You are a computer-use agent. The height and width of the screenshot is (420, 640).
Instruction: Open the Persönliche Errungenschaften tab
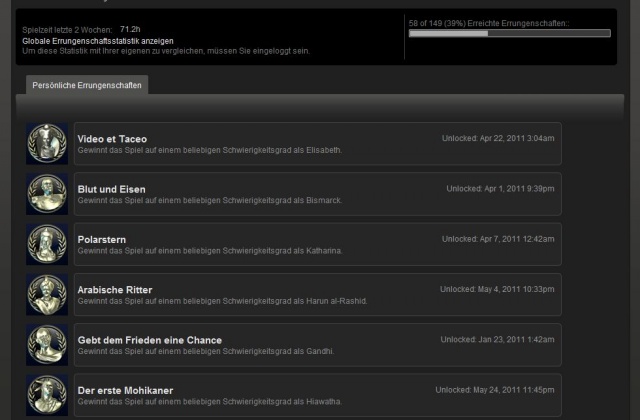tap(87, 85)
